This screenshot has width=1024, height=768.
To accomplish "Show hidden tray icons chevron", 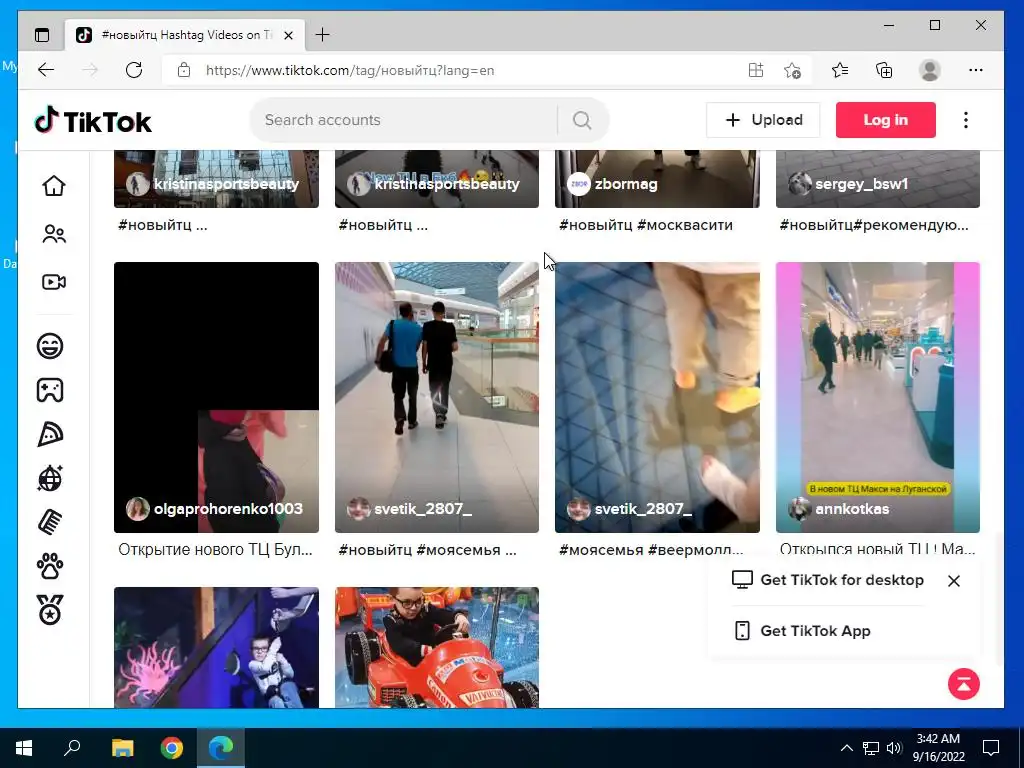I will [846, 748].
